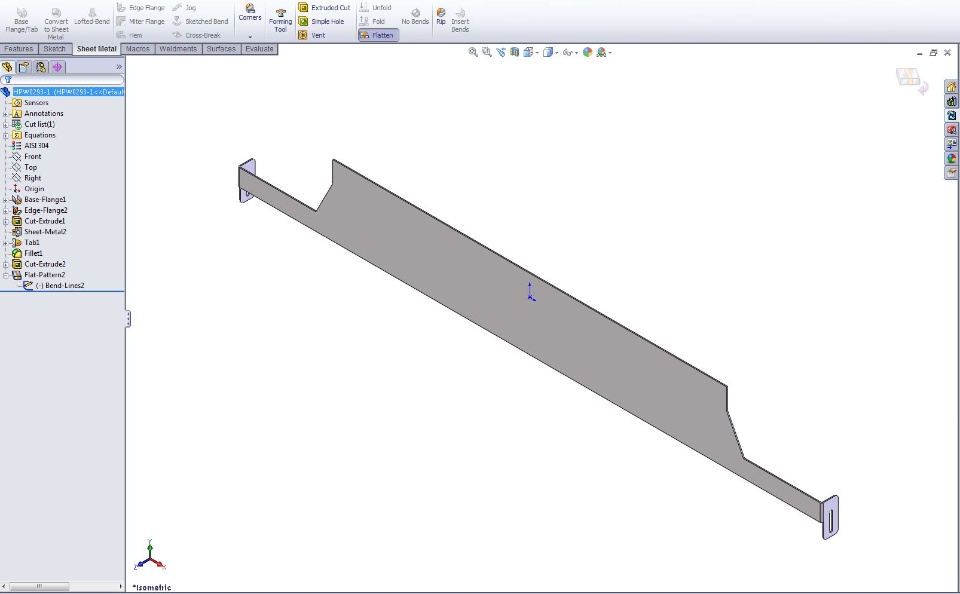The width and height of the screenshot is (960, 594).
Task: Click the feature tree filter field
Action: coord(62,80)
